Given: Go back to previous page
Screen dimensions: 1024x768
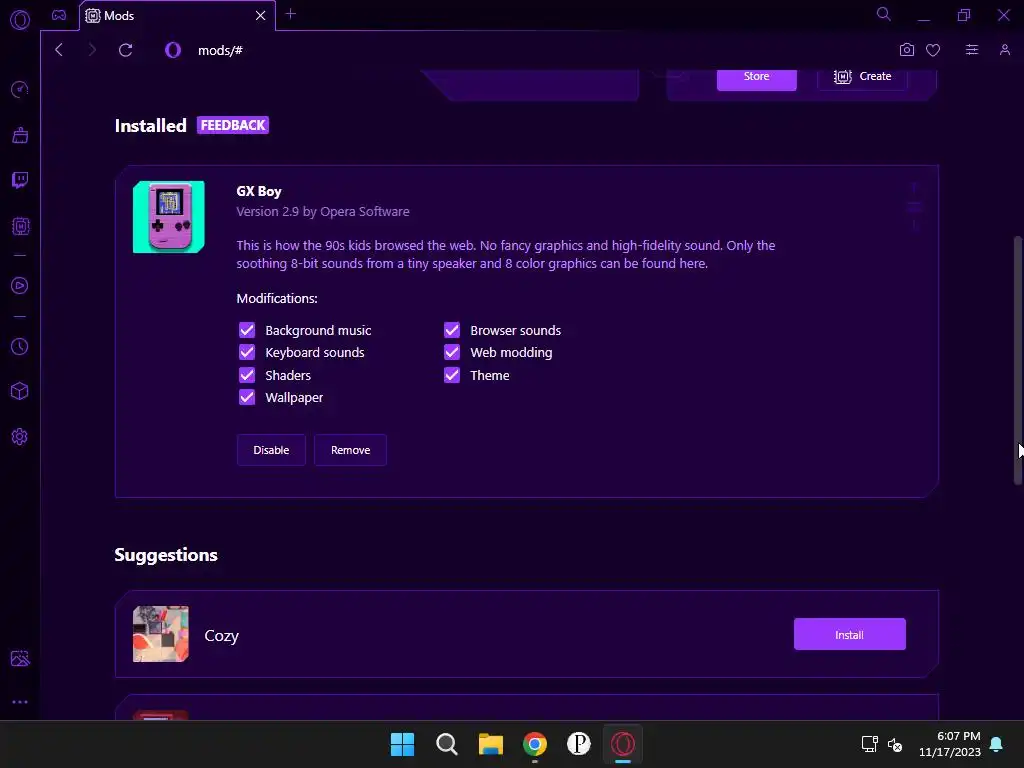Looking at the screenshot, I should coord(59,50).
